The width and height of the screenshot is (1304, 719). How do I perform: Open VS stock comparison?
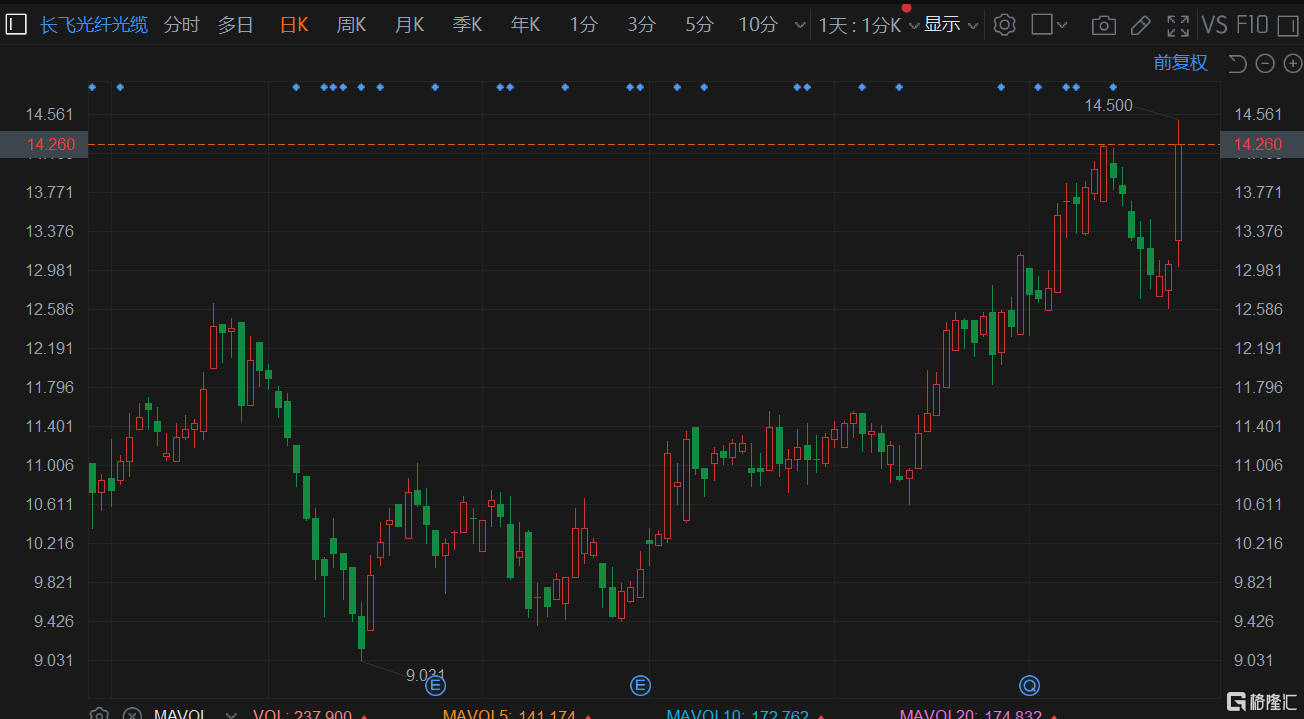pos(1214,24)
